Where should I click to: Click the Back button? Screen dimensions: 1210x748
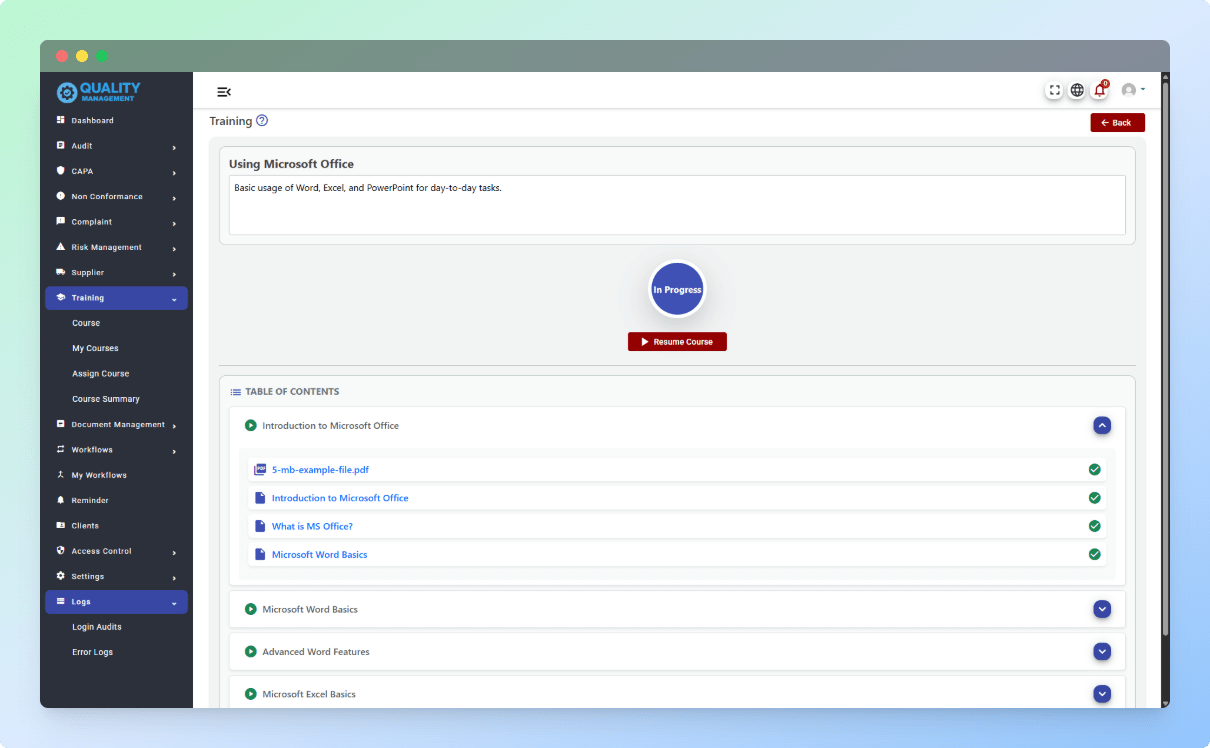(x=1117, y=123)
